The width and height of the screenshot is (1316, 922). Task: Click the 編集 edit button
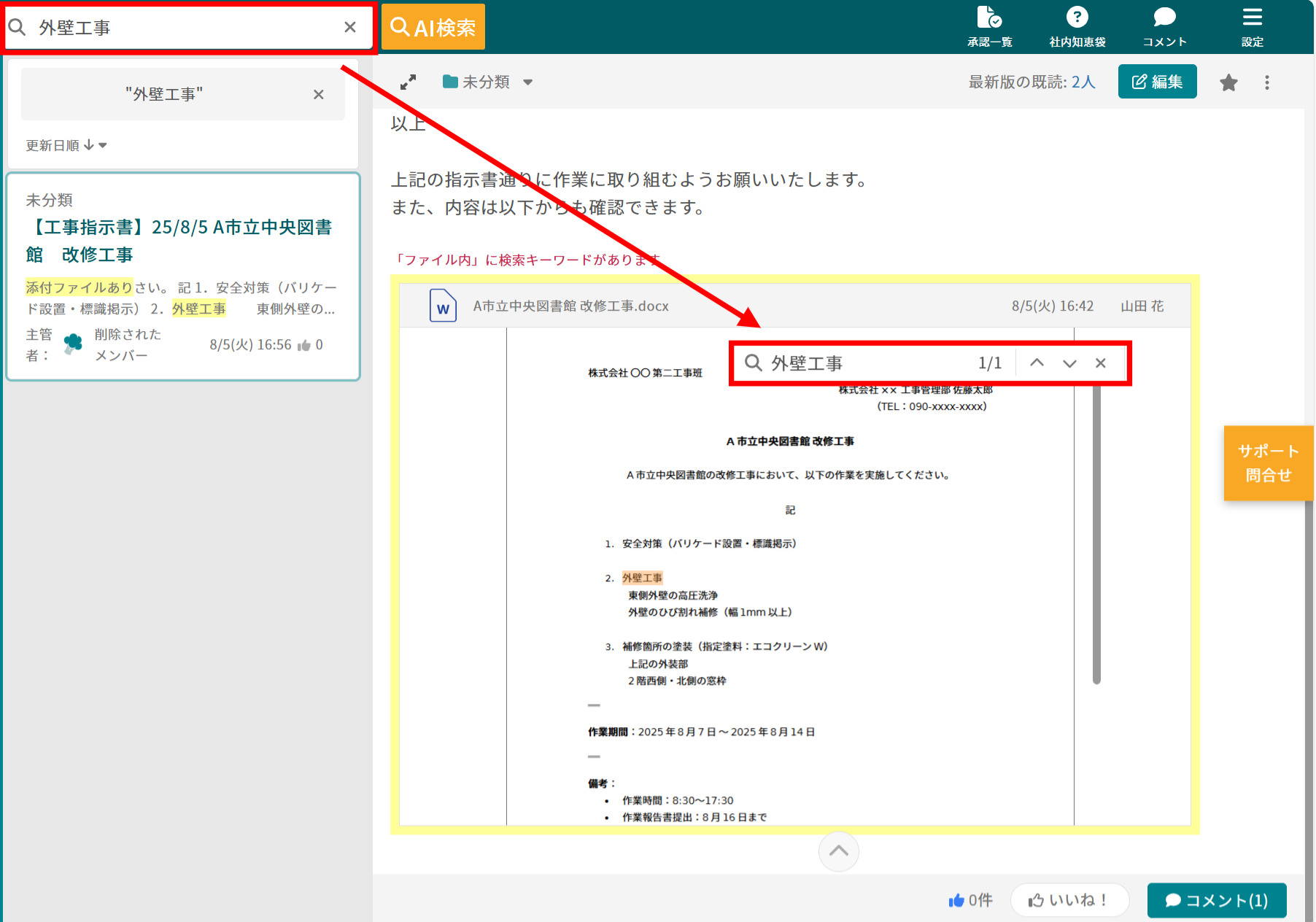pos(1157,82)
